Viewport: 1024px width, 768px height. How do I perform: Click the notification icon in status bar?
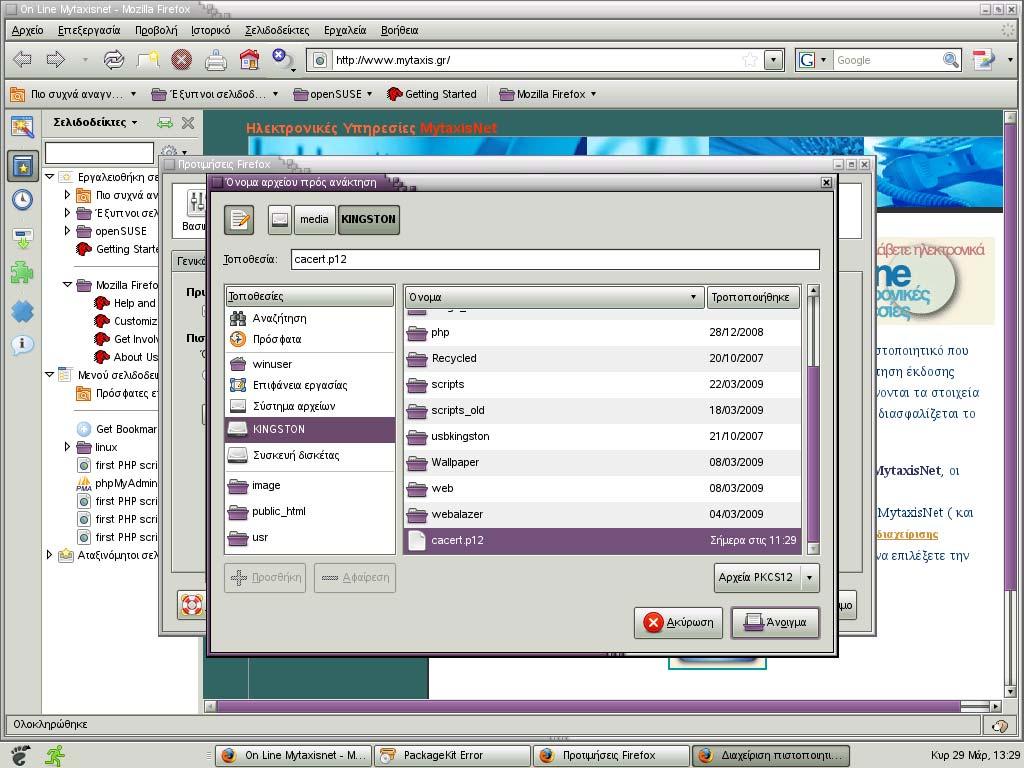pos(1000,726)
